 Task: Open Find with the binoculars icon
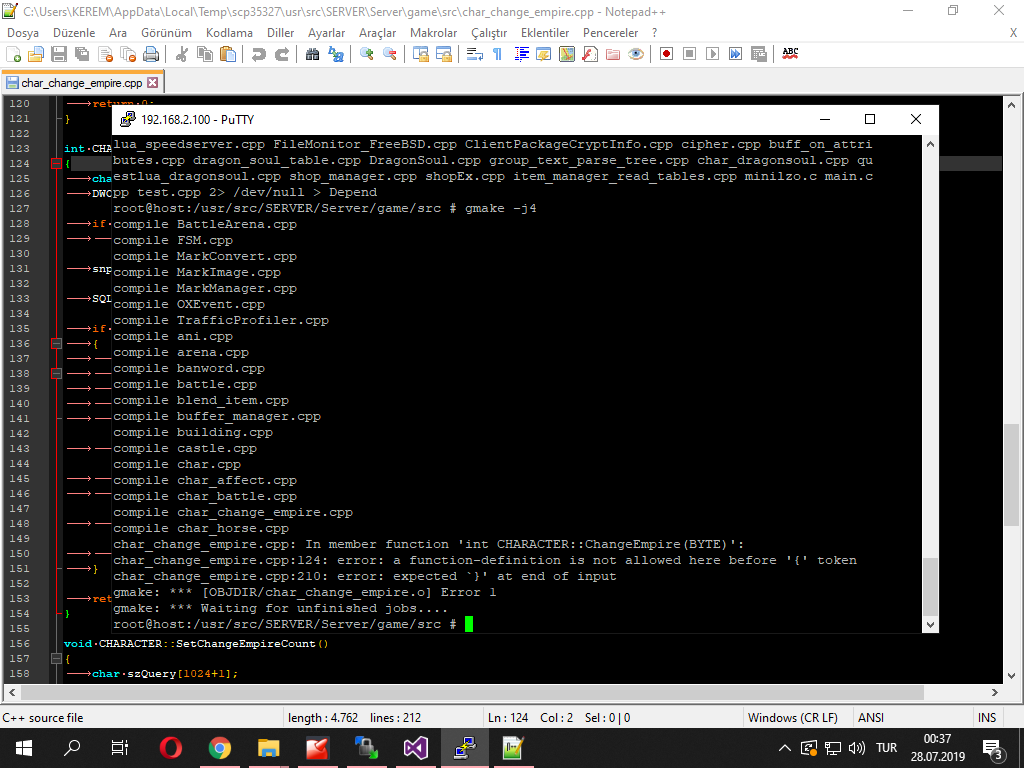click(313, 54)
